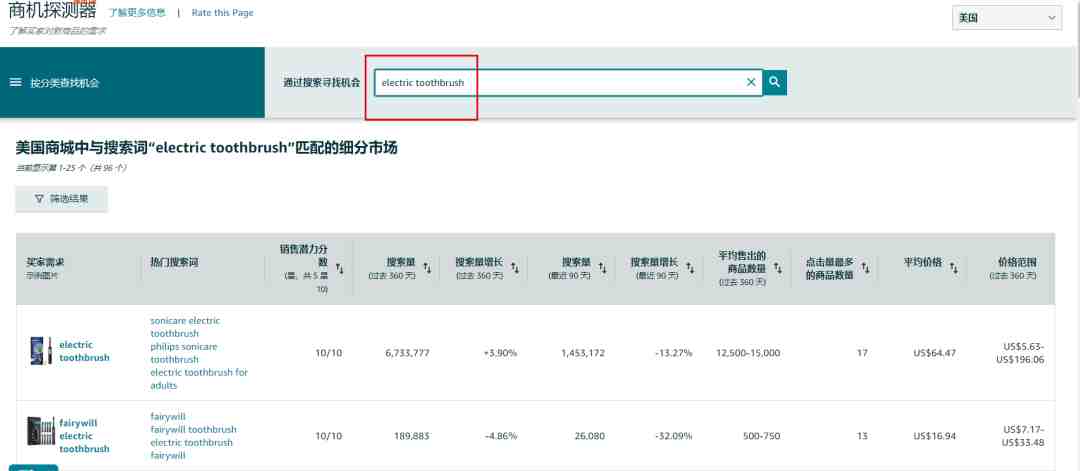Open the hamburger menu icon beside 按分类查找机会

(15, 82)
